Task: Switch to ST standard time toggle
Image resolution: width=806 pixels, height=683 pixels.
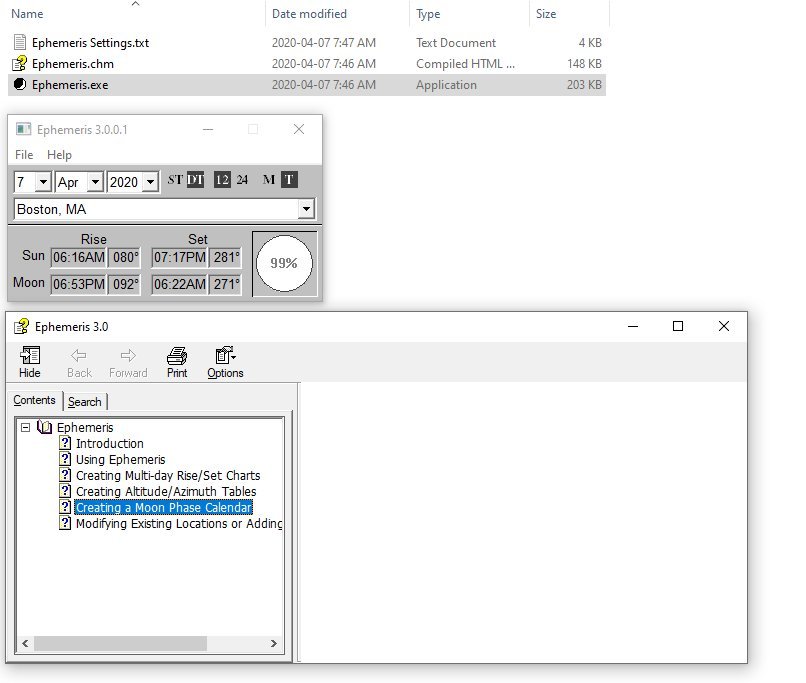Action: (175, 180)
